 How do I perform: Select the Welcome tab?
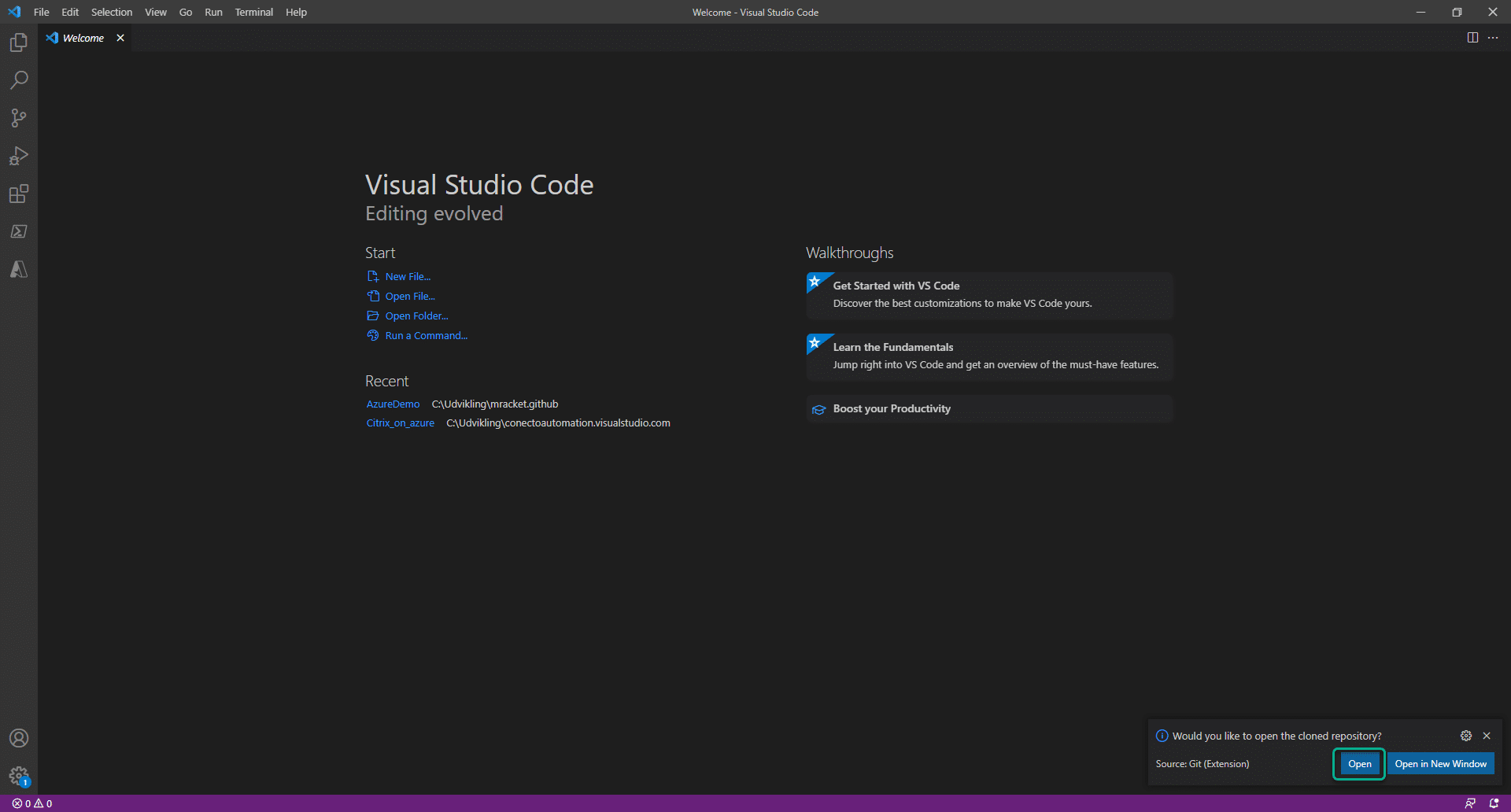point(84,38)
